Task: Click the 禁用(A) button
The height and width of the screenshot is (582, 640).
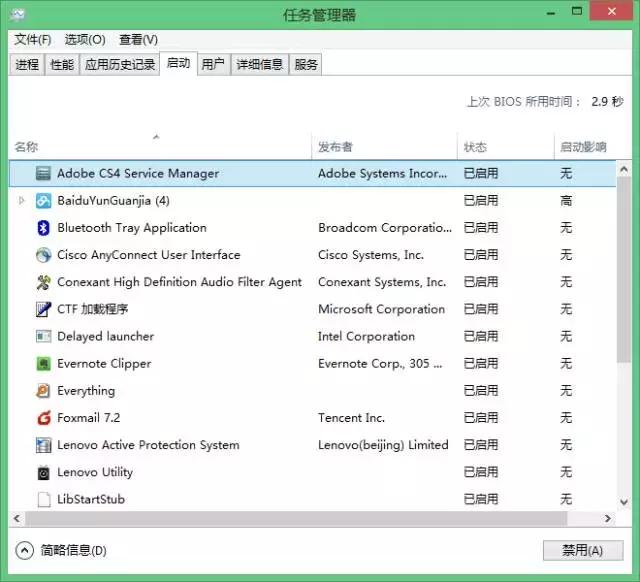Action: [583, 551]
